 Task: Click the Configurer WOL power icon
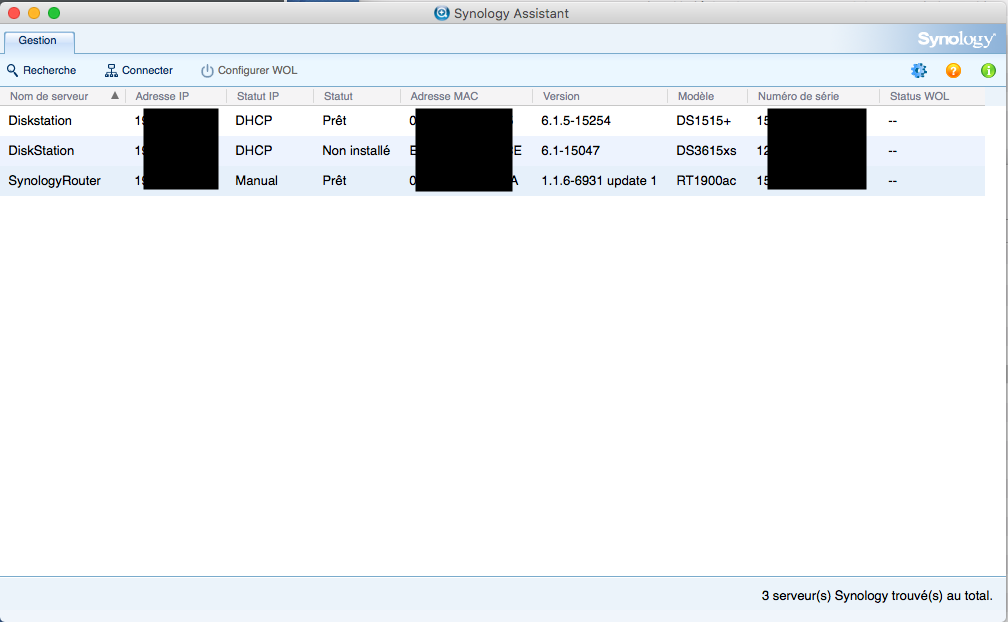coord(207,71)
